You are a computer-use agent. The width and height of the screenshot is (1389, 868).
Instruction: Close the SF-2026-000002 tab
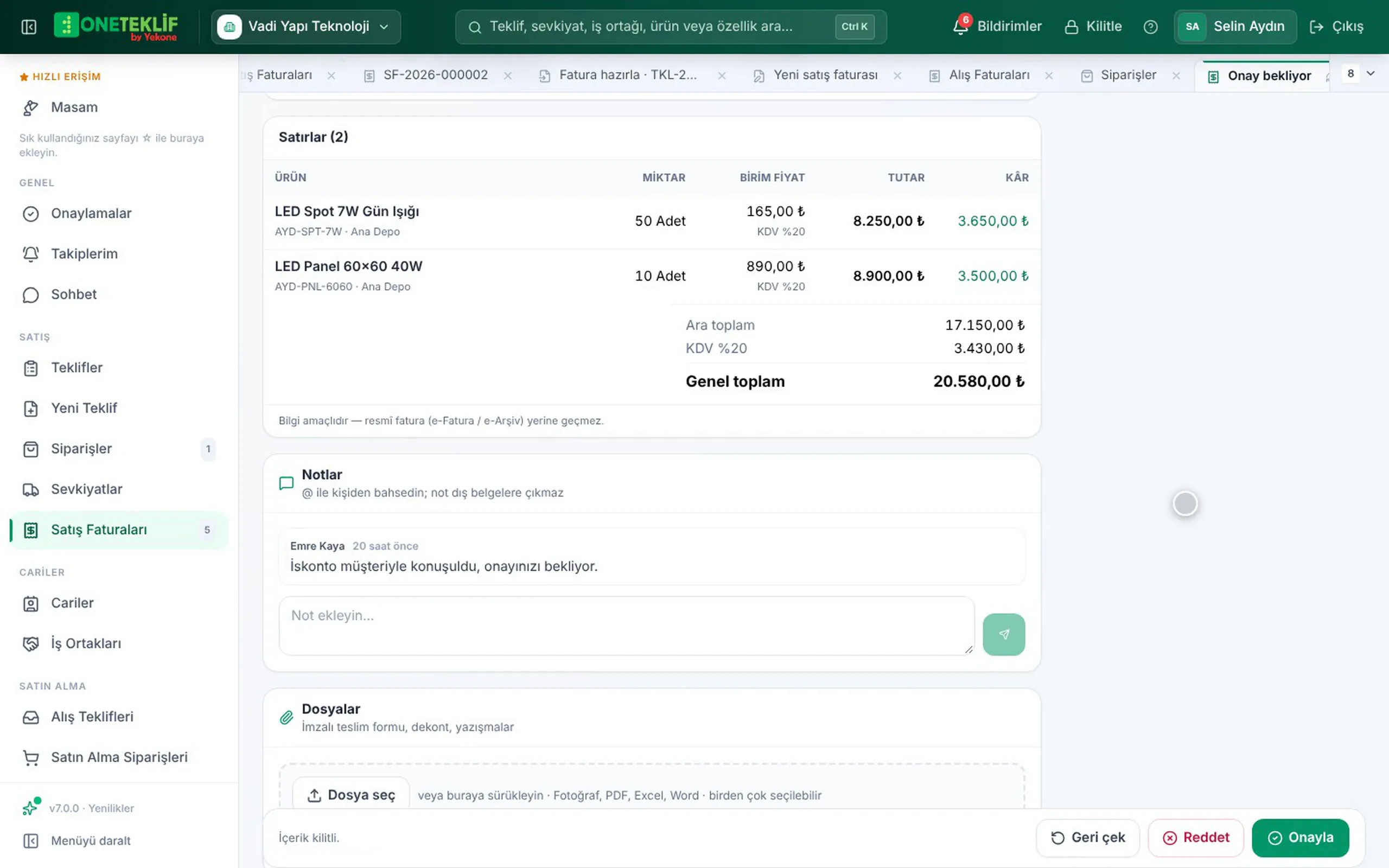pos(507,76)
